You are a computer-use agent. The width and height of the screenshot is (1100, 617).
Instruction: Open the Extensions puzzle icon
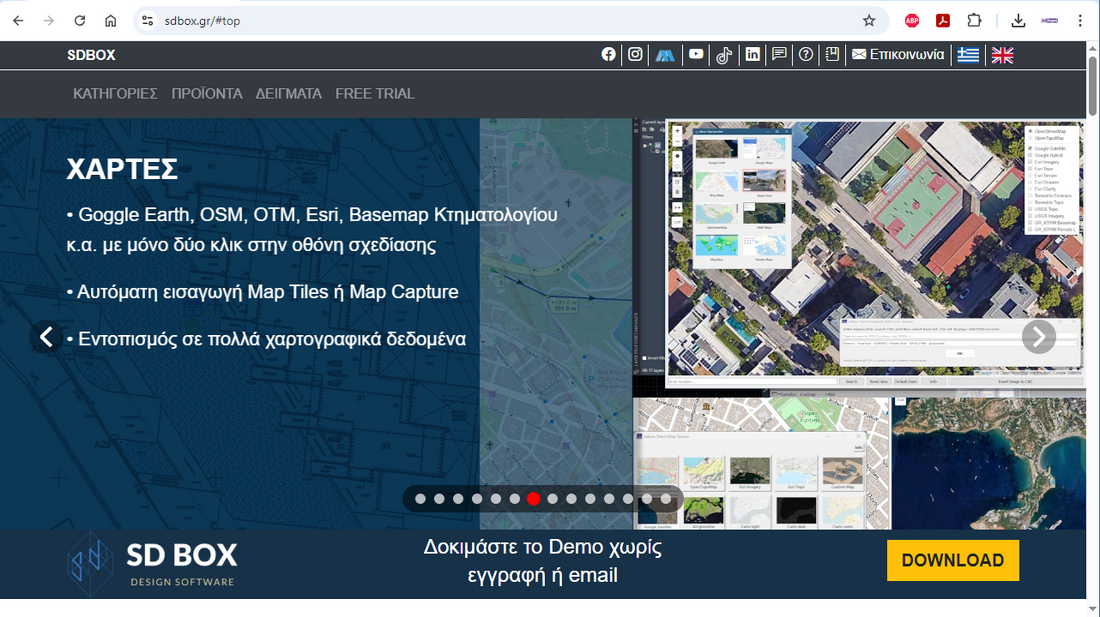click(974, 20)
